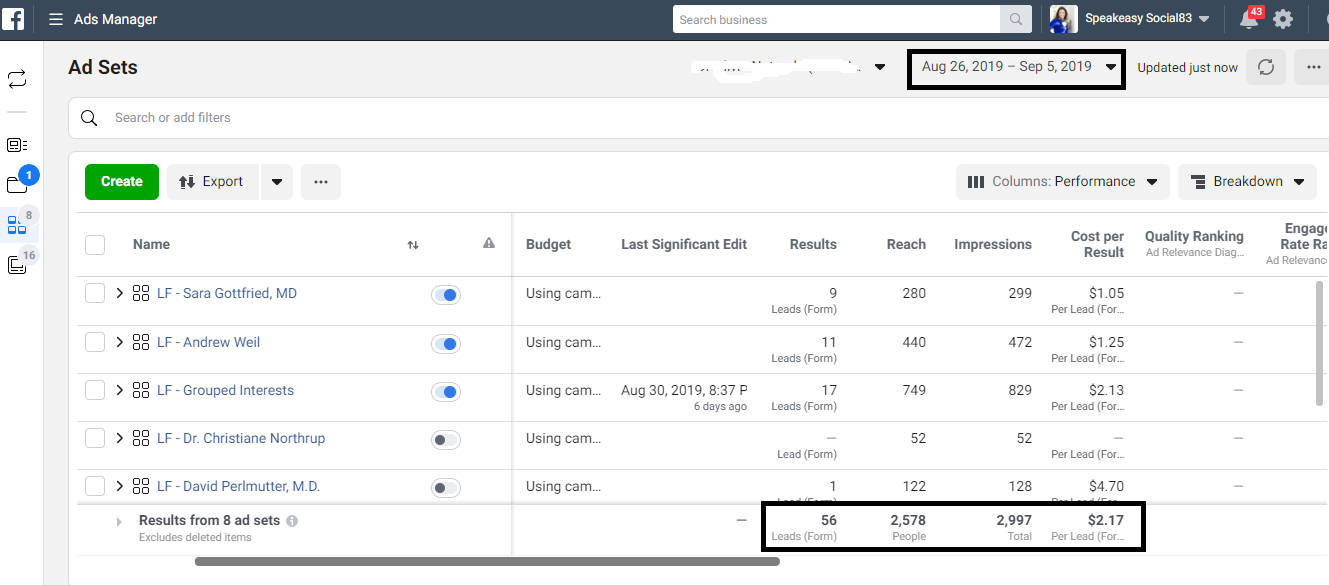Sort by the Budget column header
Screen dimensions: 1329x585
549,244
